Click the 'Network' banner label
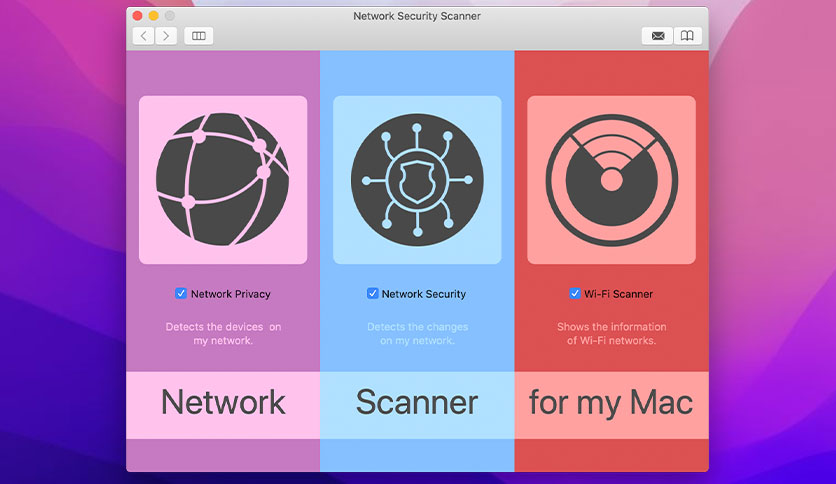Image resolution: width=836 pixels, height=484 pixels. pos(223,402)
